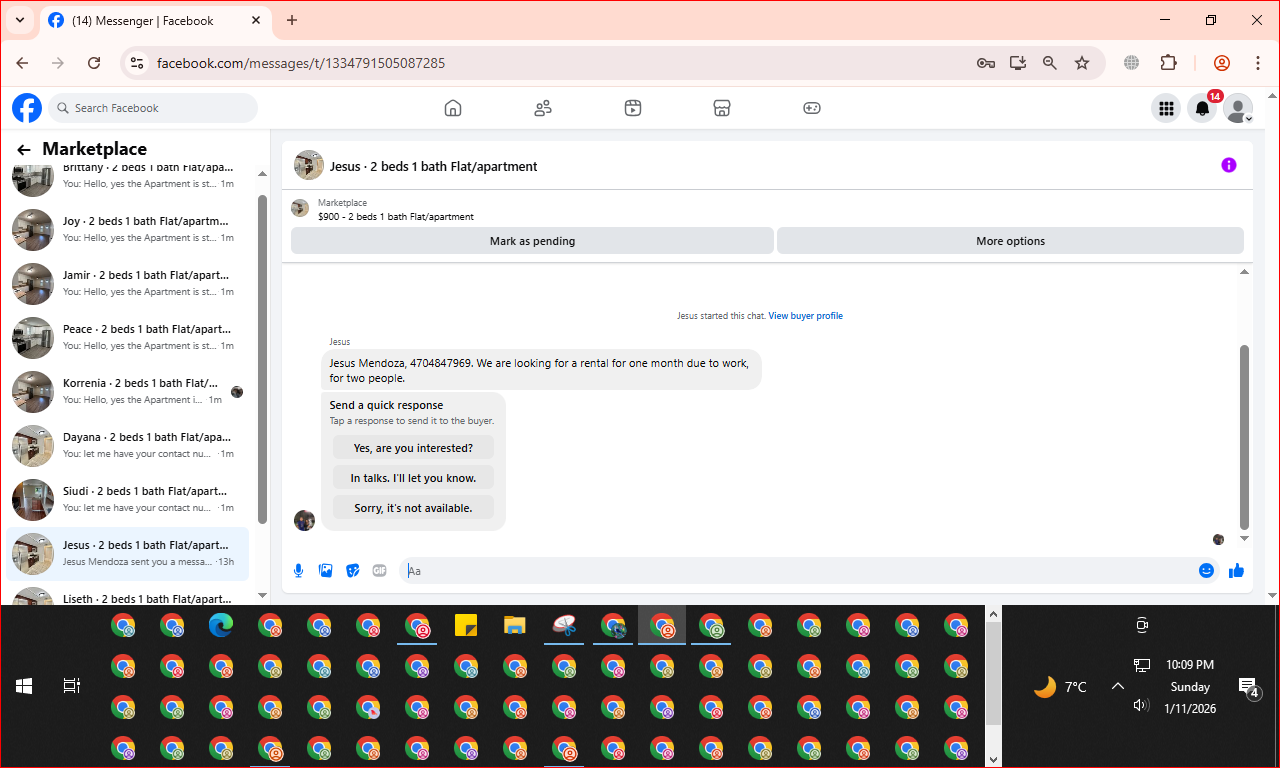
Task: Open Korrenia's apartment conversation
Action: (128, 392)
